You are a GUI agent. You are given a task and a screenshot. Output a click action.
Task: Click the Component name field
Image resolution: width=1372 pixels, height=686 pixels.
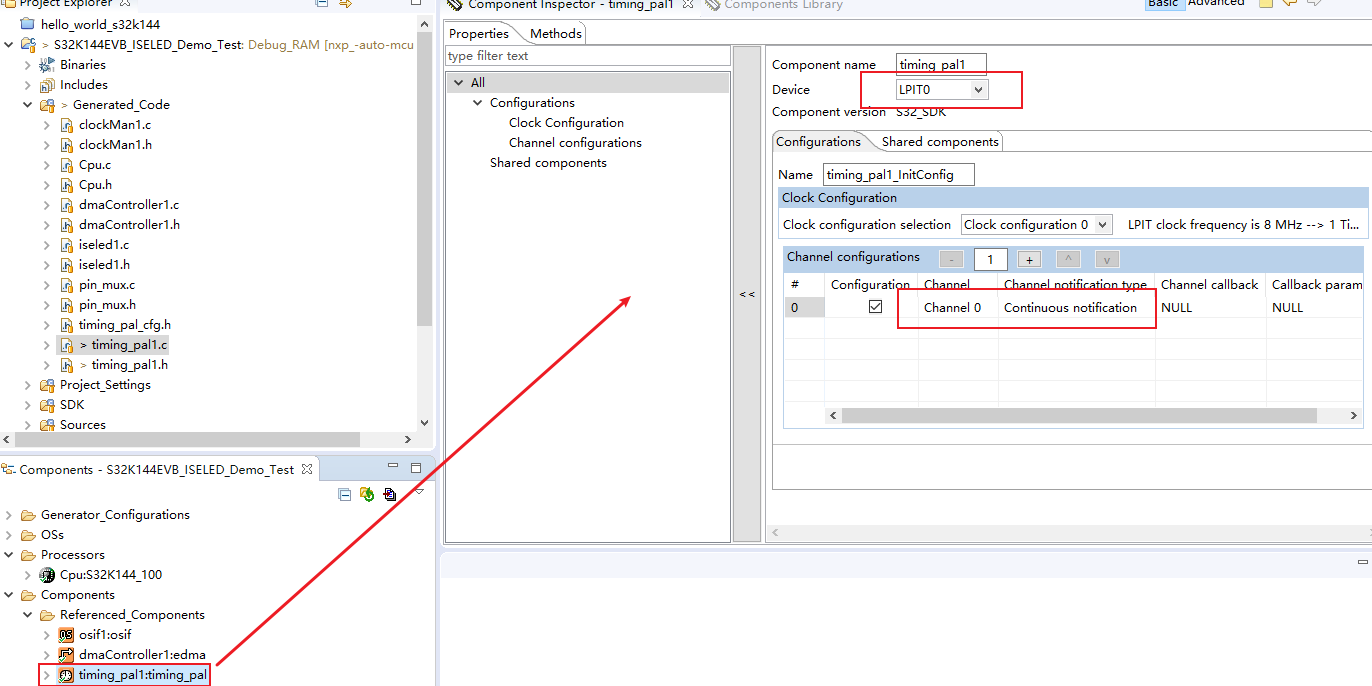tap(942, 65)
